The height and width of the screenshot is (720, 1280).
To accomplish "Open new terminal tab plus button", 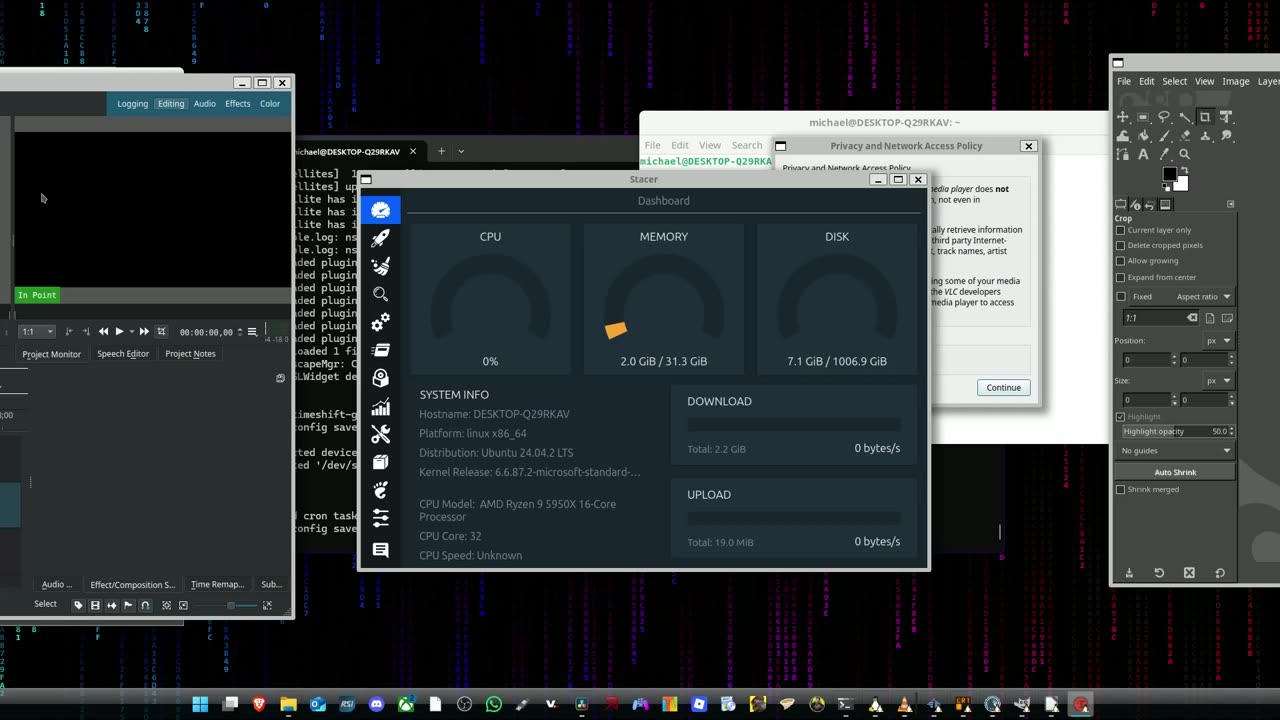I will [441, 151].
